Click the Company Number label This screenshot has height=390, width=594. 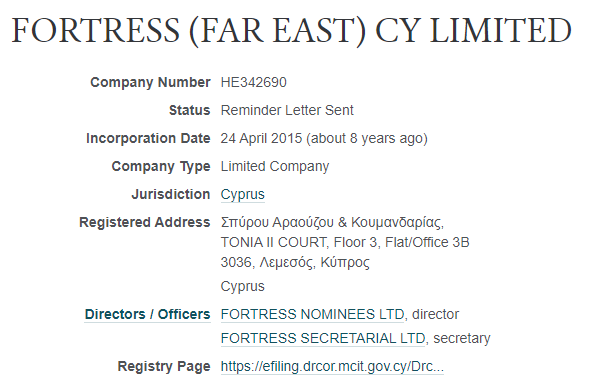coord(150,82)
